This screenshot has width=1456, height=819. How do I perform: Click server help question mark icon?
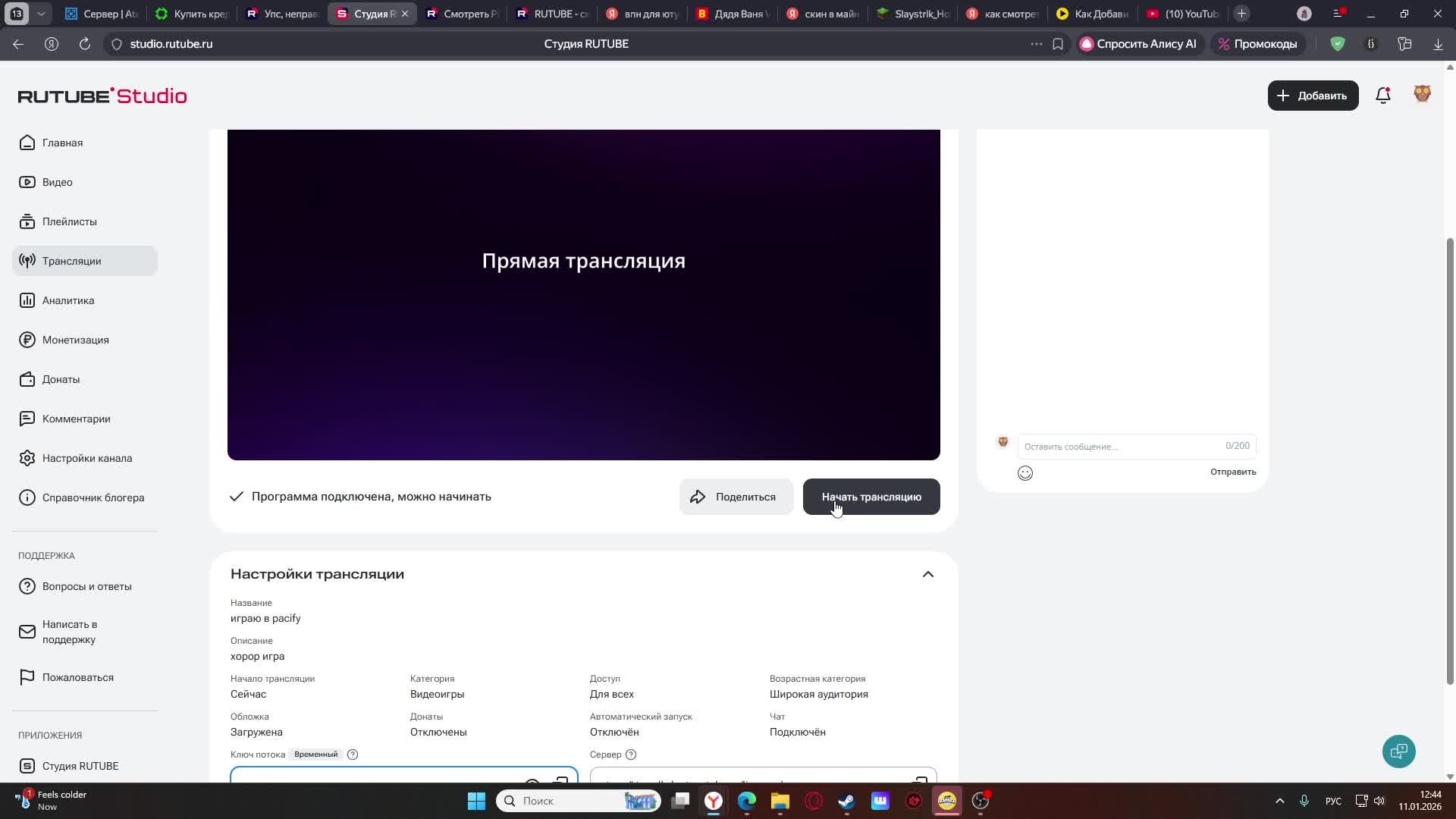pos(631,755)
